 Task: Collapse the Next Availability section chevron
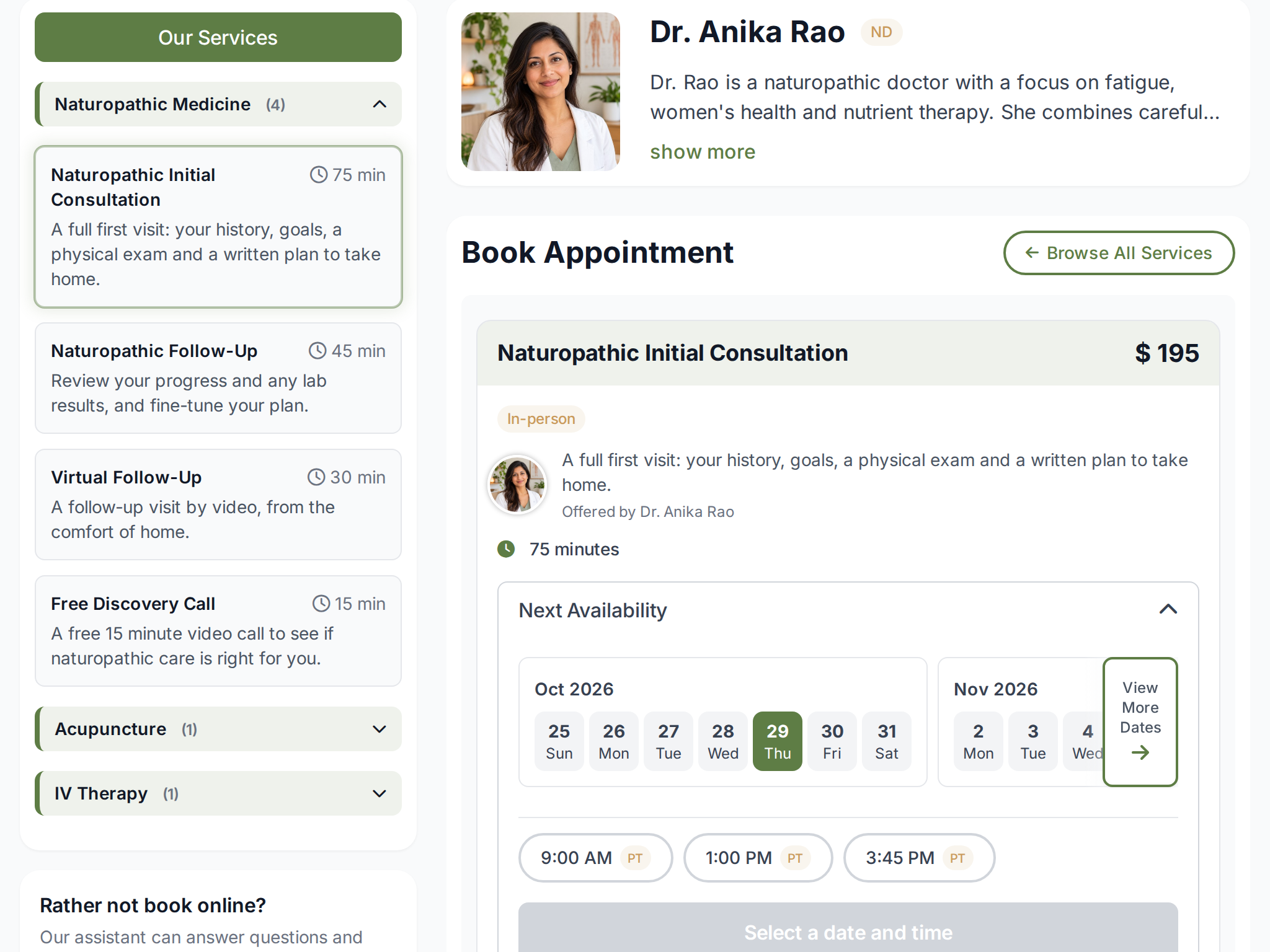click(x=1168, y=610)
